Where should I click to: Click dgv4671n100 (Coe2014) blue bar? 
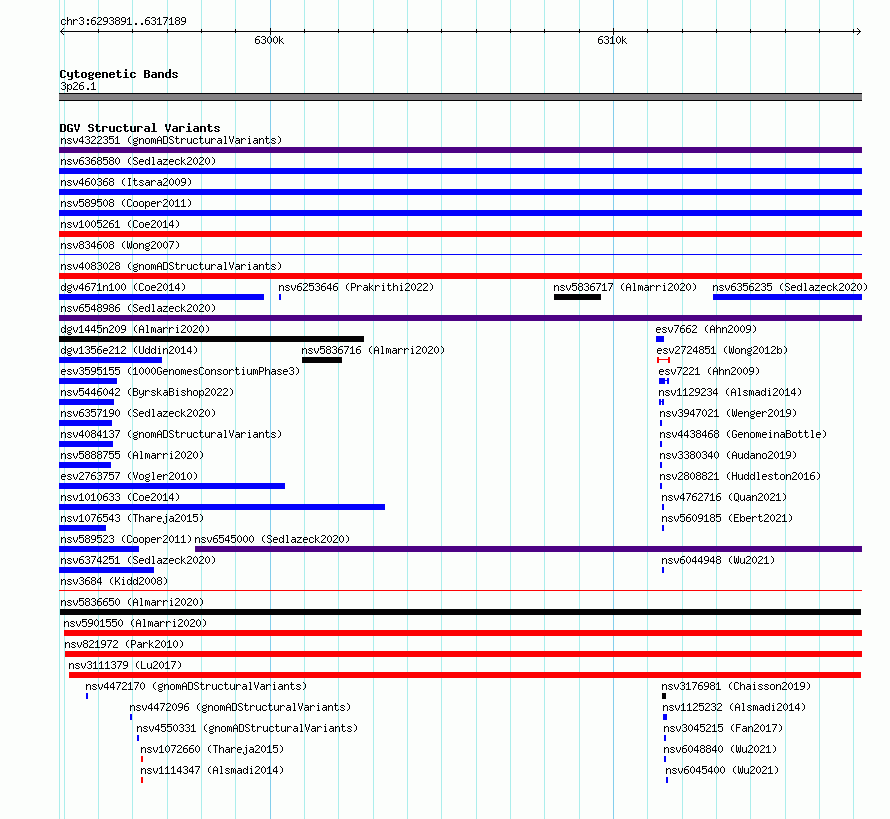point(161,297)
